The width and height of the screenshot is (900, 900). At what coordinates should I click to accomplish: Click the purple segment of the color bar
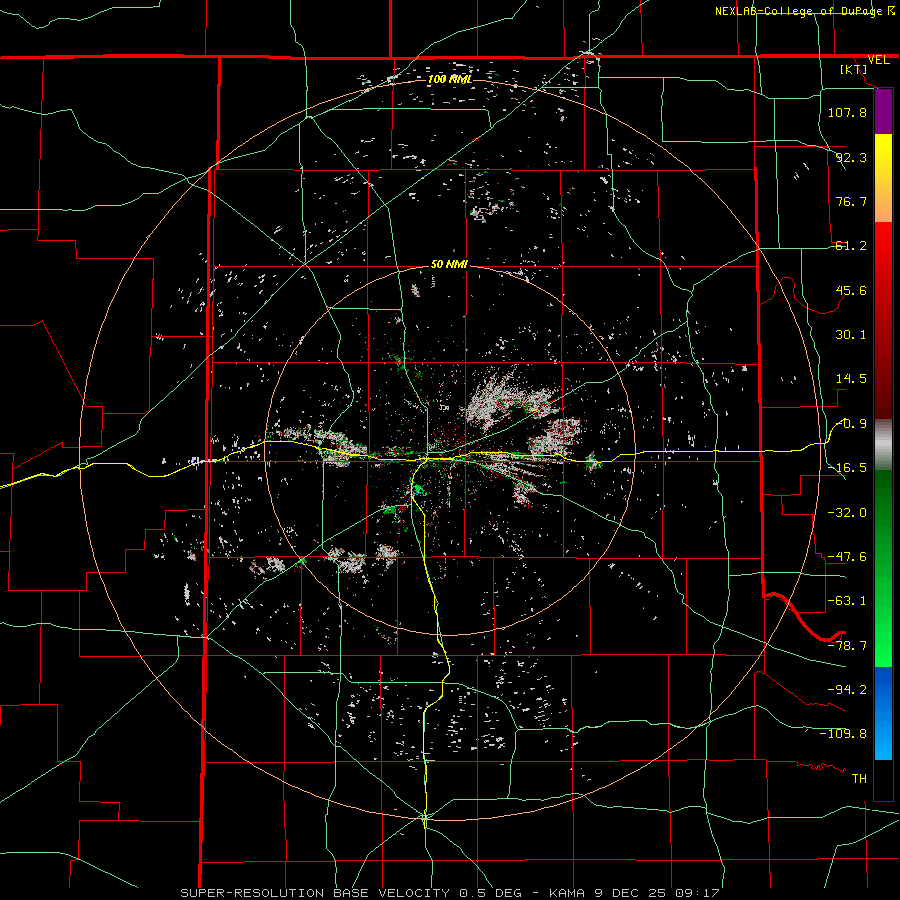pos(883,112)
